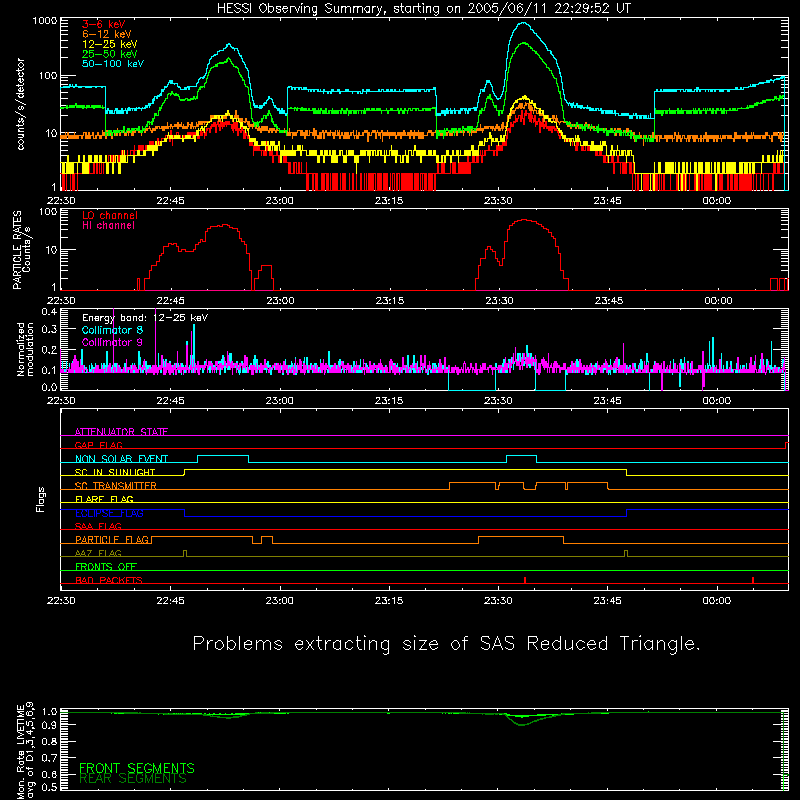Select the Collimator 9 legend entry
The height and width of the screenshot is (800, 800).
[112, 342]
